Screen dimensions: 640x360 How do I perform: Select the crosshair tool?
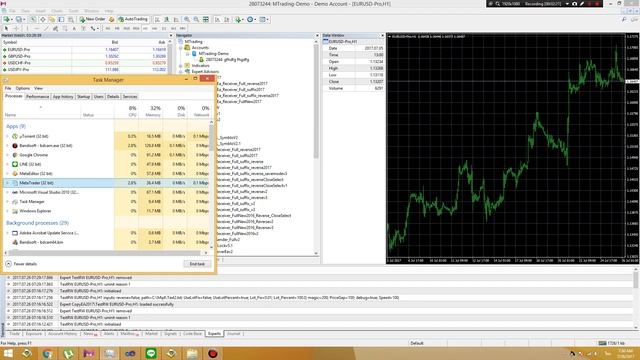coord(16,29)
